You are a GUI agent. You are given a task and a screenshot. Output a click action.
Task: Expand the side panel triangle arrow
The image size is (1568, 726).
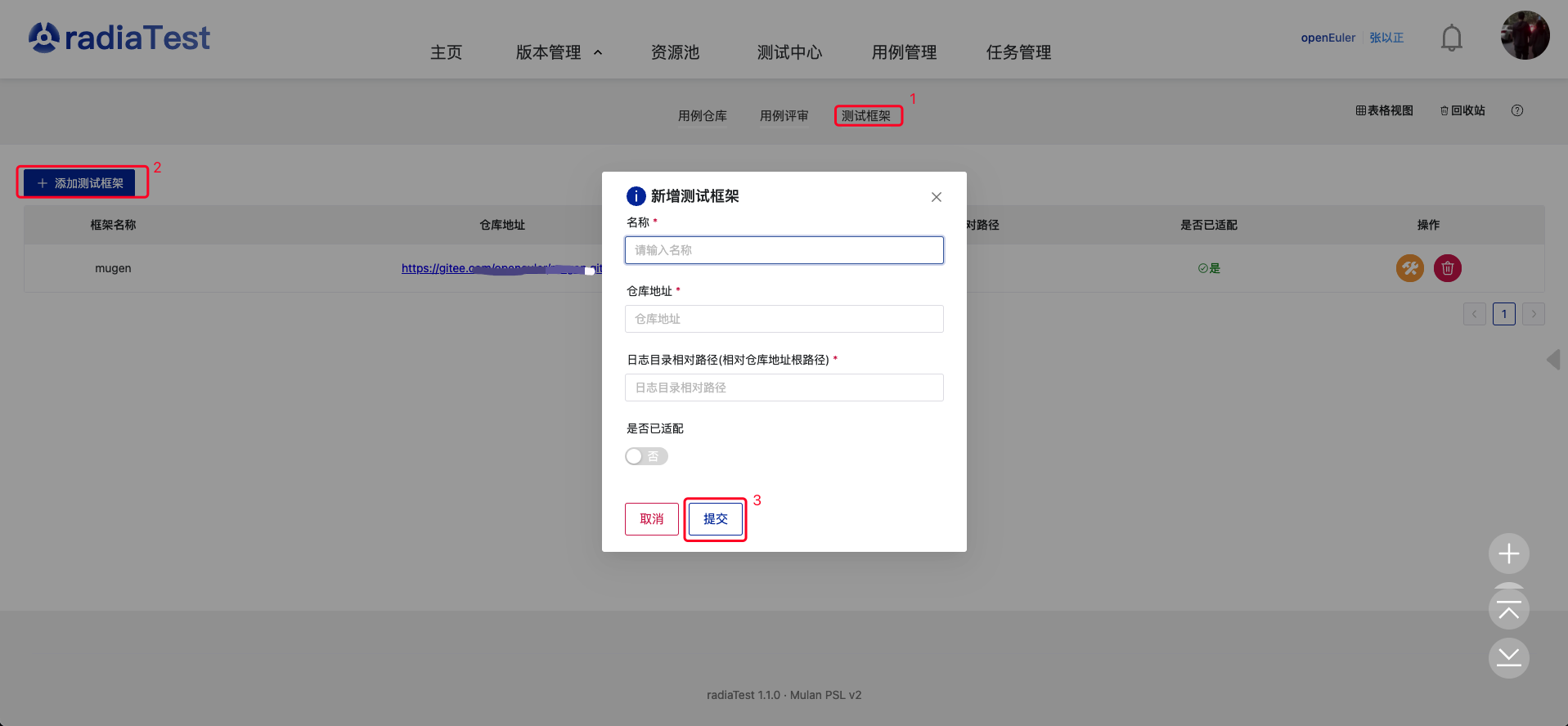pos(1553,360)
